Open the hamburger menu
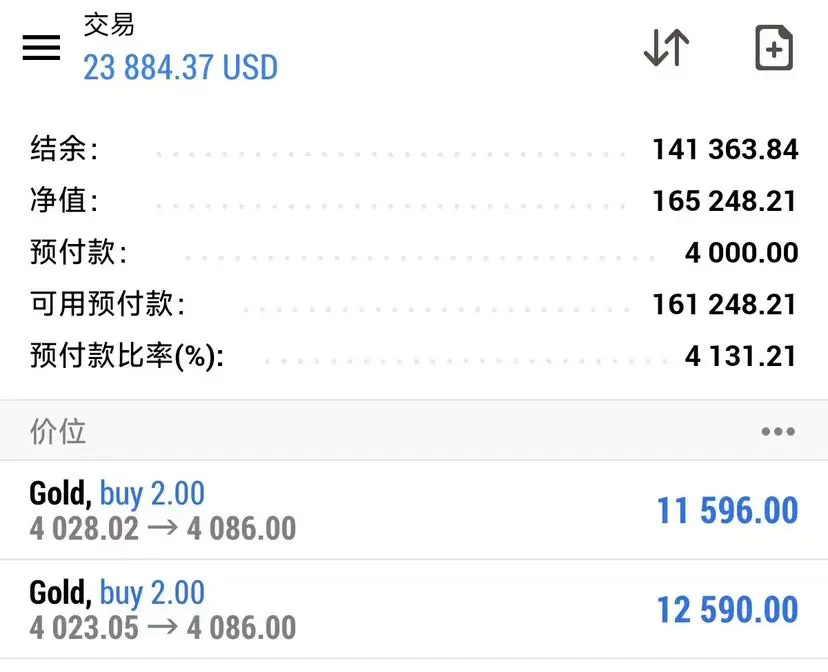This screenshot has height=672, width=828. (x=41, y=48)
